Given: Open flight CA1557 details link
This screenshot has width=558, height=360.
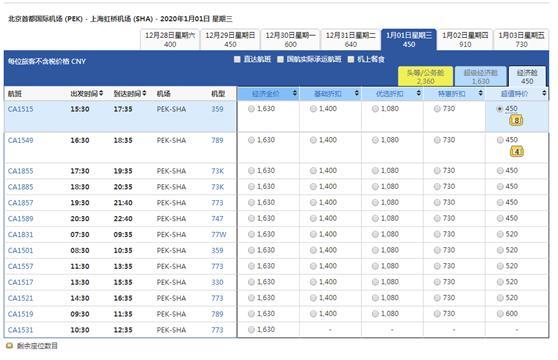Looking at the screenshot, I should click(x=21, y=266).
